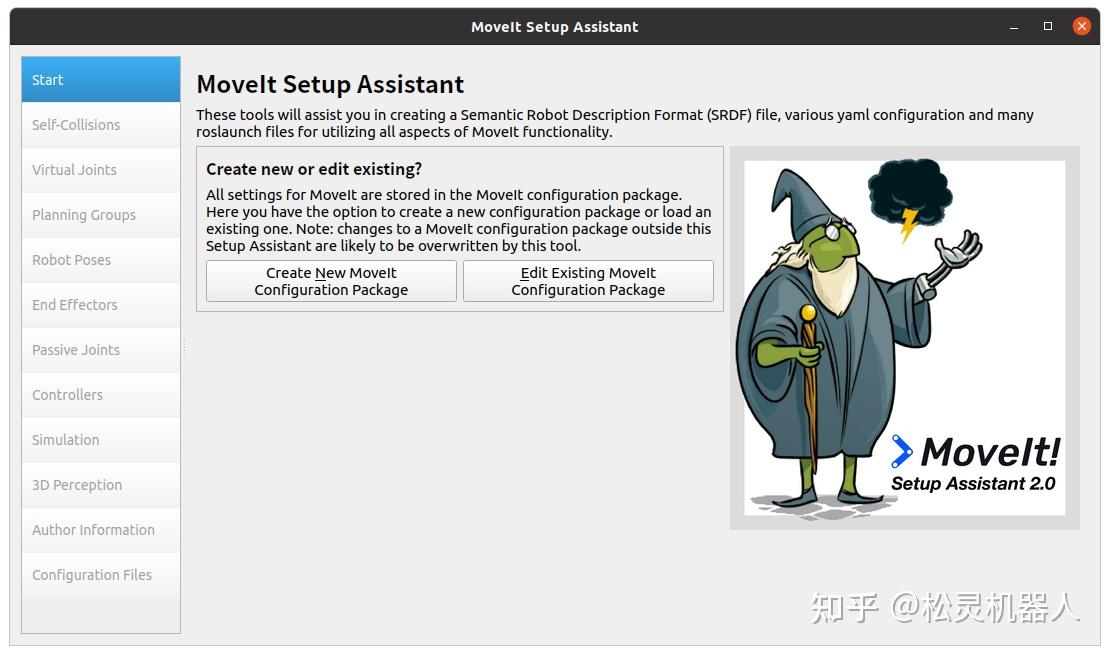Go to Simulation section
This screenshot has width=1110, height=655.
(101, 440)
